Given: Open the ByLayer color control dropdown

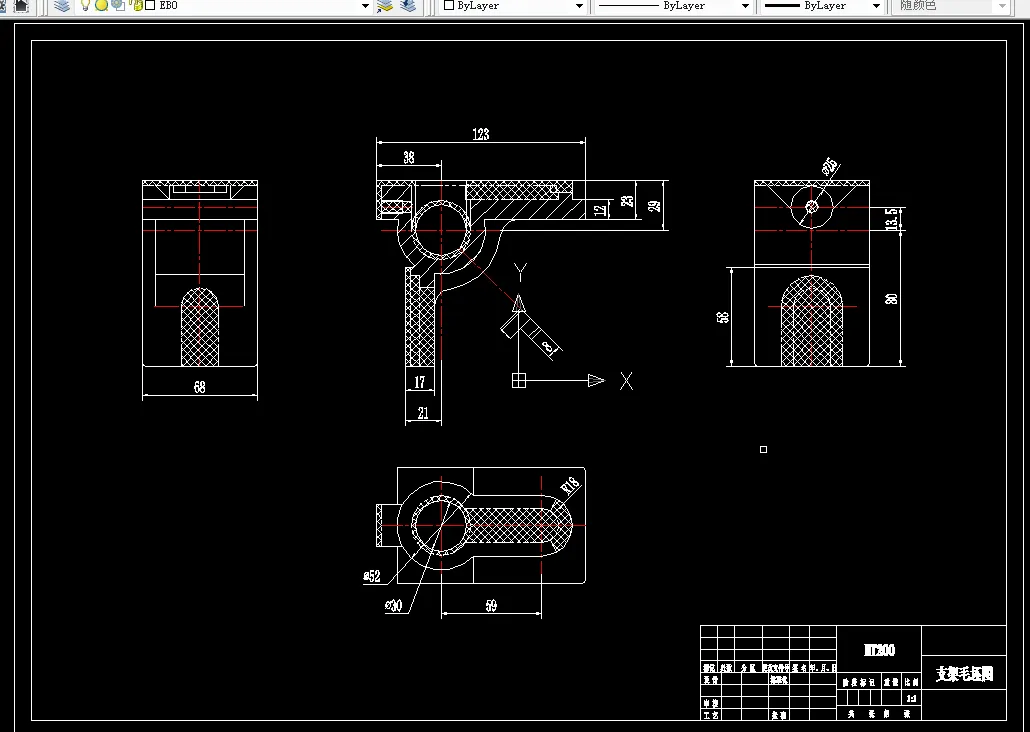Looking at the screenshot, I should [x=579, y=6].
